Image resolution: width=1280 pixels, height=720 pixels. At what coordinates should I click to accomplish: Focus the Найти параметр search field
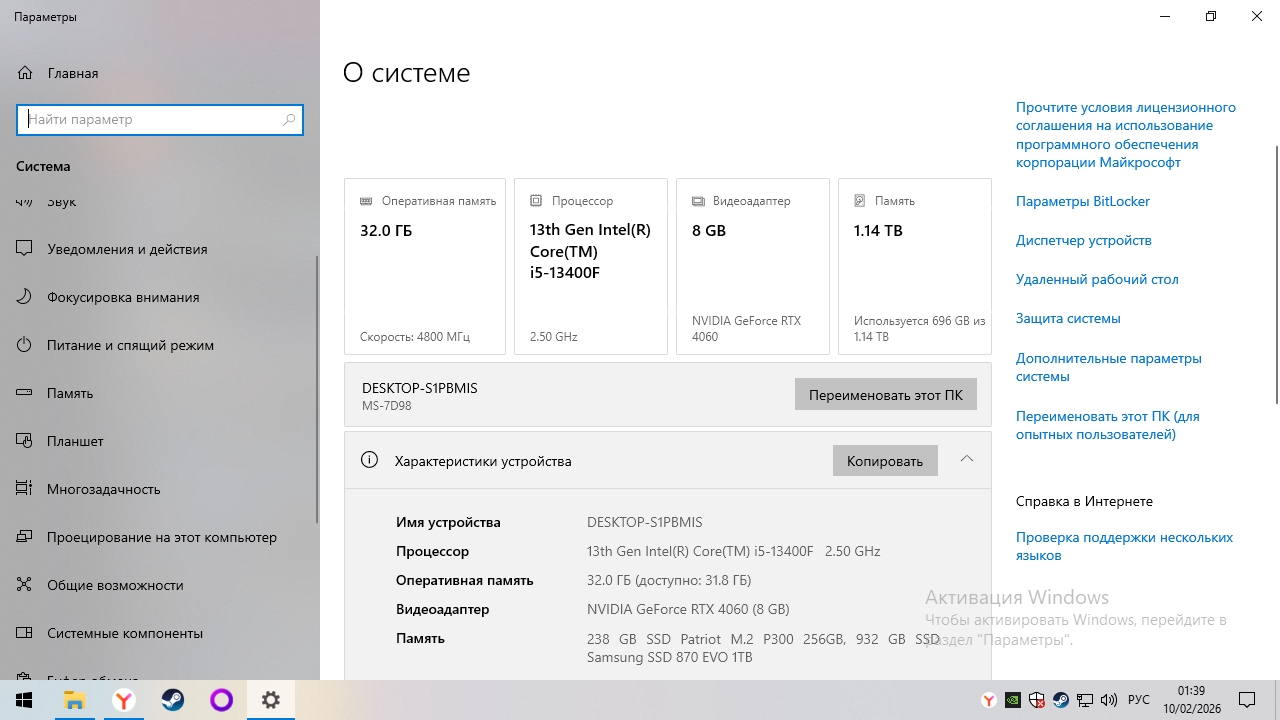(x=160, y=120)
